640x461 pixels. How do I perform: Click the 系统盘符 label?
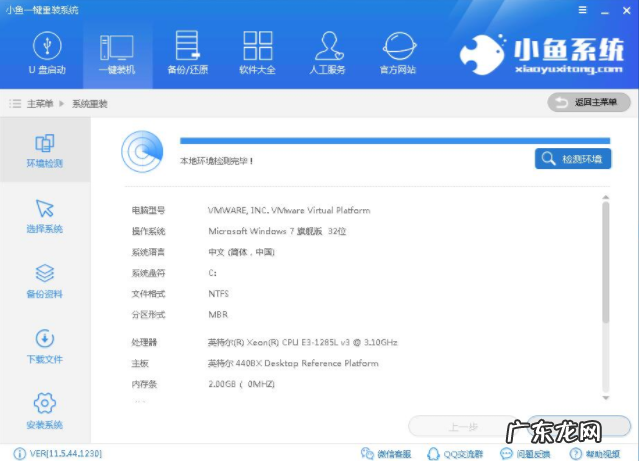click(x=148, y=273)
